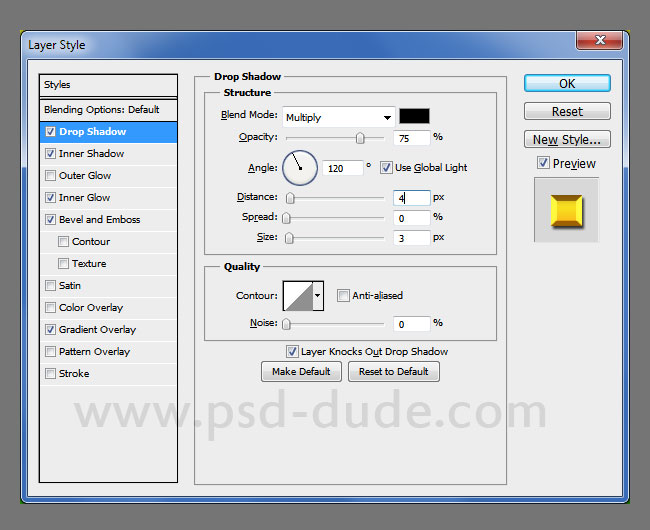Screen dimensions: 650x530
Task: Click the Distance value field
Action: tap(412, 198)
